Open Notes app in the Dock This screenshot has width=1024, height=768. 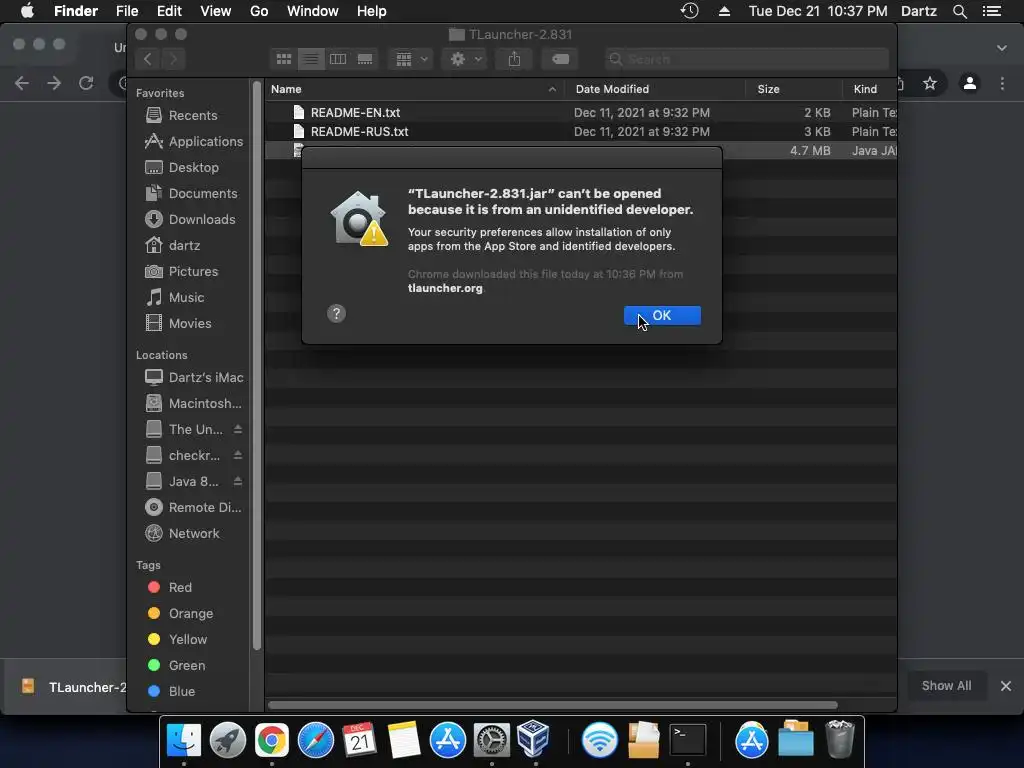[x=404, y=740]
